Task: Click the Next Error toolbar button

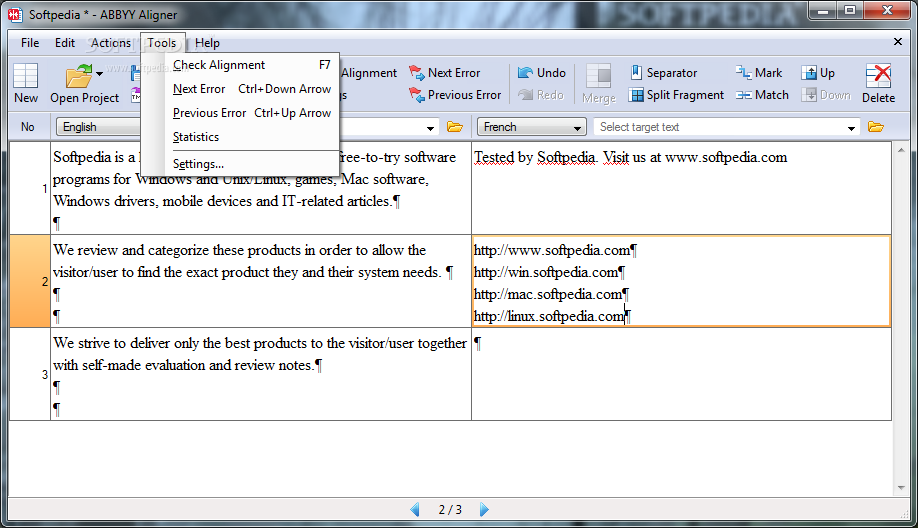Action: 445,73
